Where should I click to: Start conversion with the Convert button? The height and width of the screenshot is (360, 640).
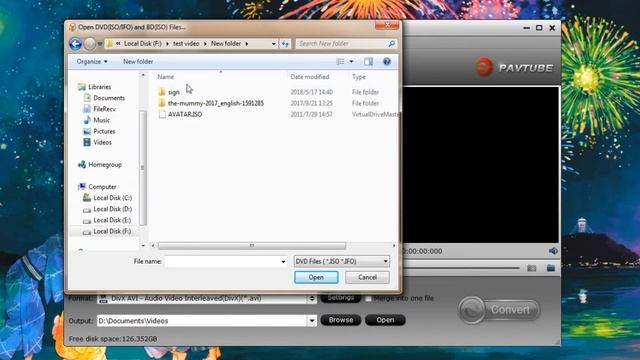tap(499, 310)
